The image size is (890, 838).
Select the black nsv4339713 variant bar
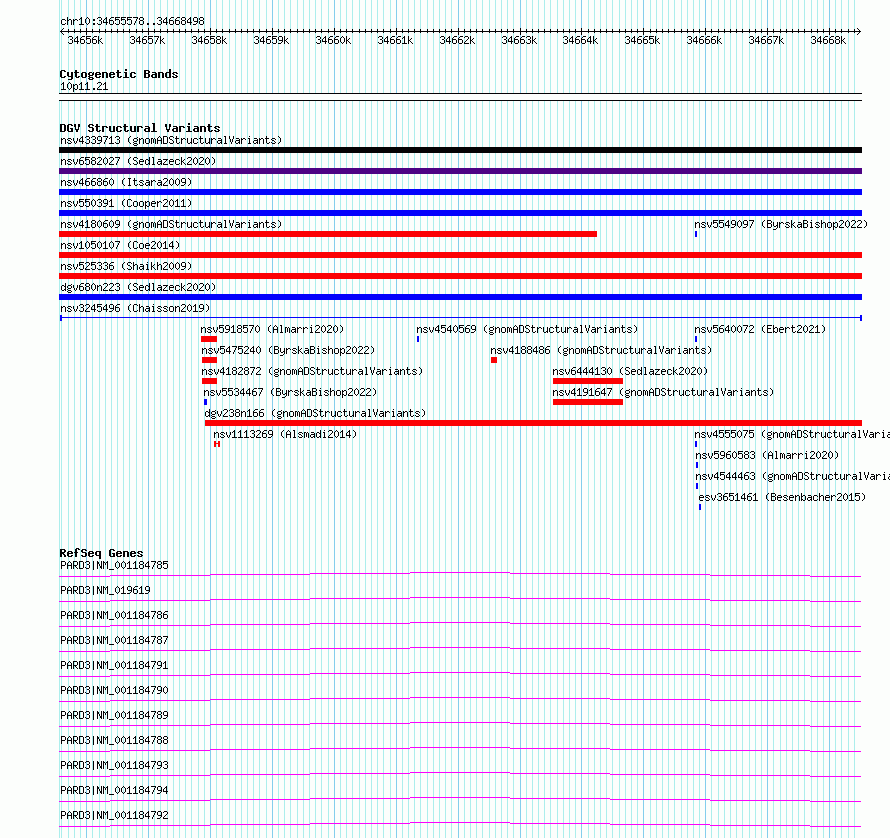(x=460, y=150)
